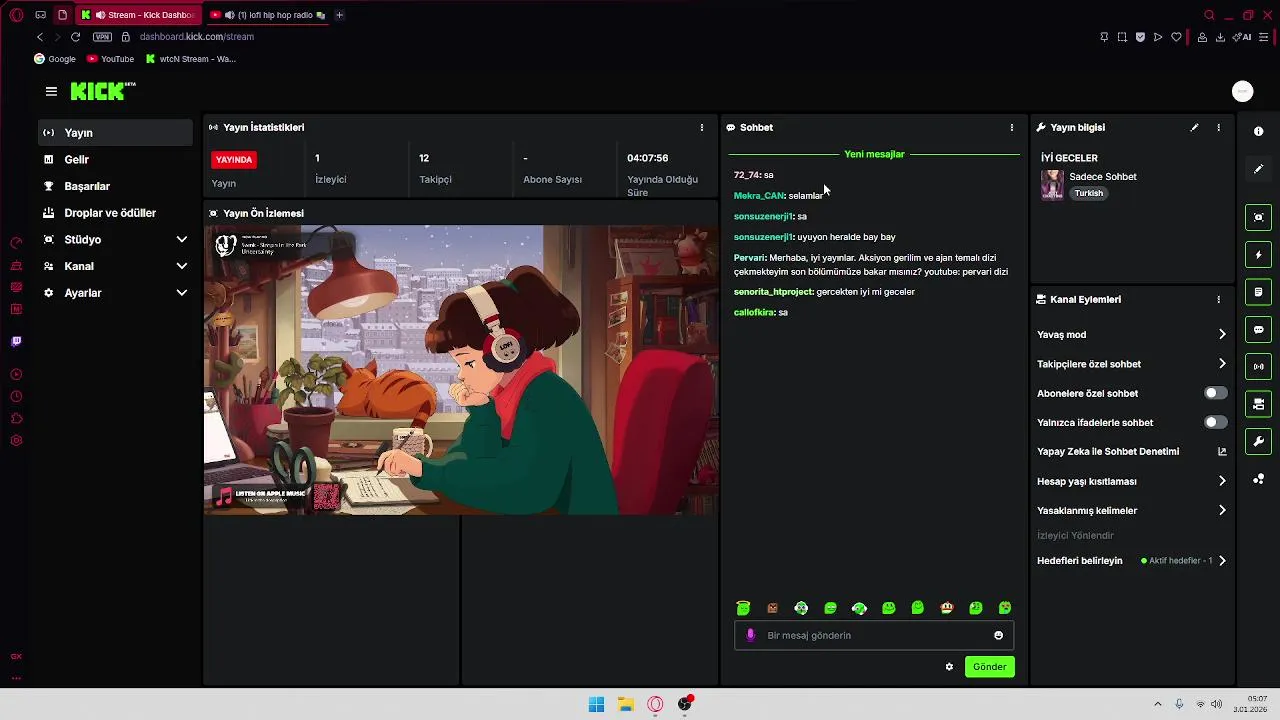Insert the brown angry emote
The height and width of the screenshot is (720, 1280).
(772, 608)
